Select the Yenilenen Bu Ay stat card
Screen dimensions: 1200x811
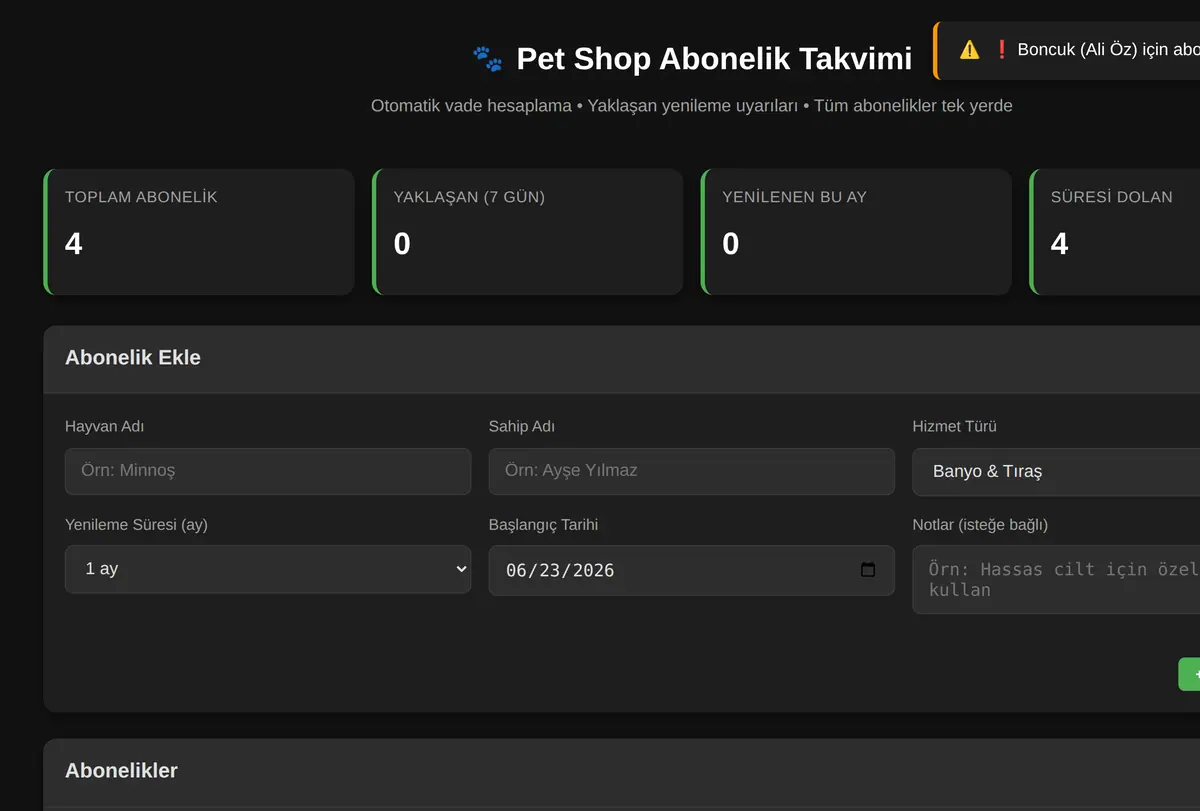click(856, 232)
